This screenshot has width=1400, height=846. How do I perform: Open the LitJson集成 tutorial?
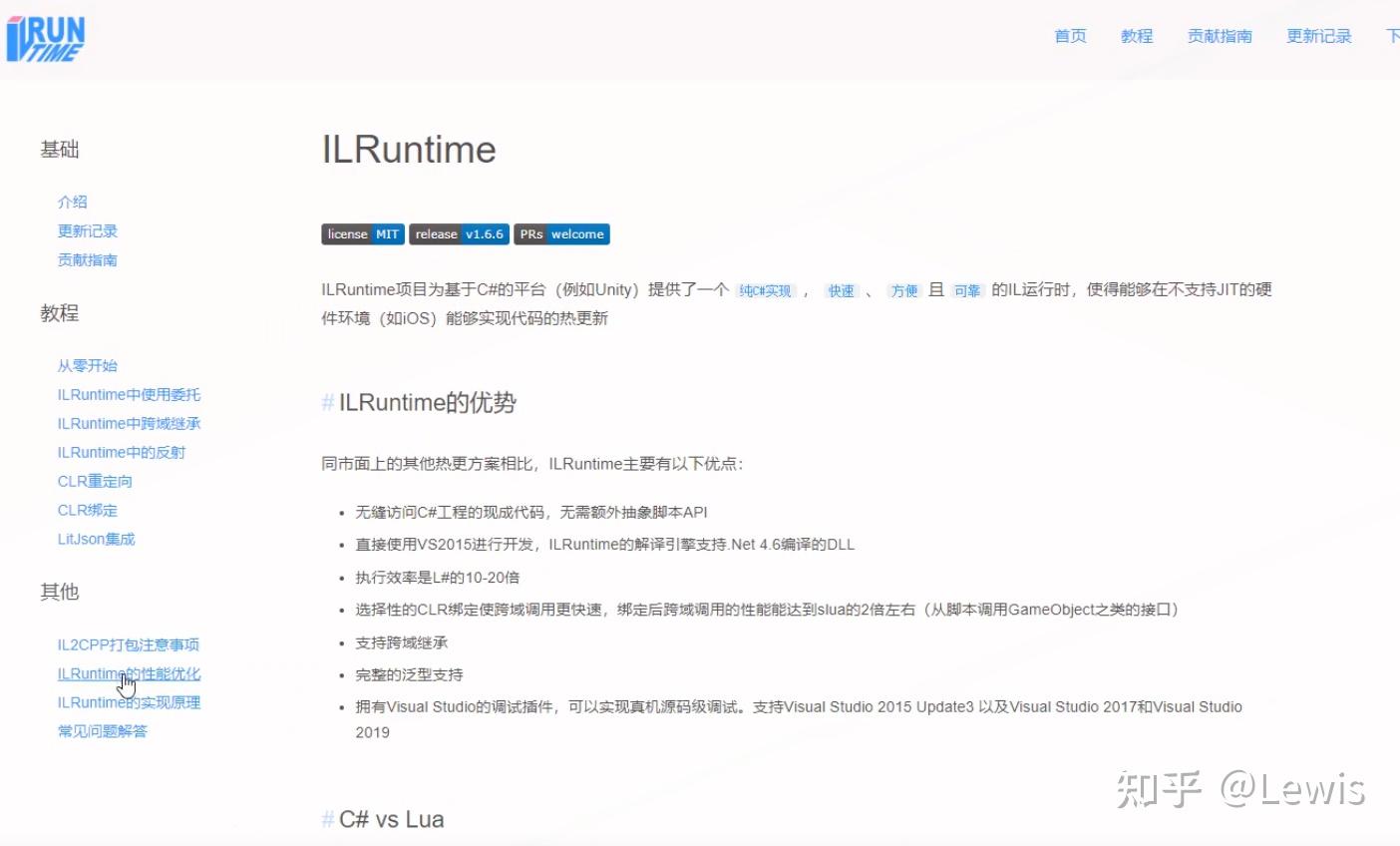pos(96,539)
